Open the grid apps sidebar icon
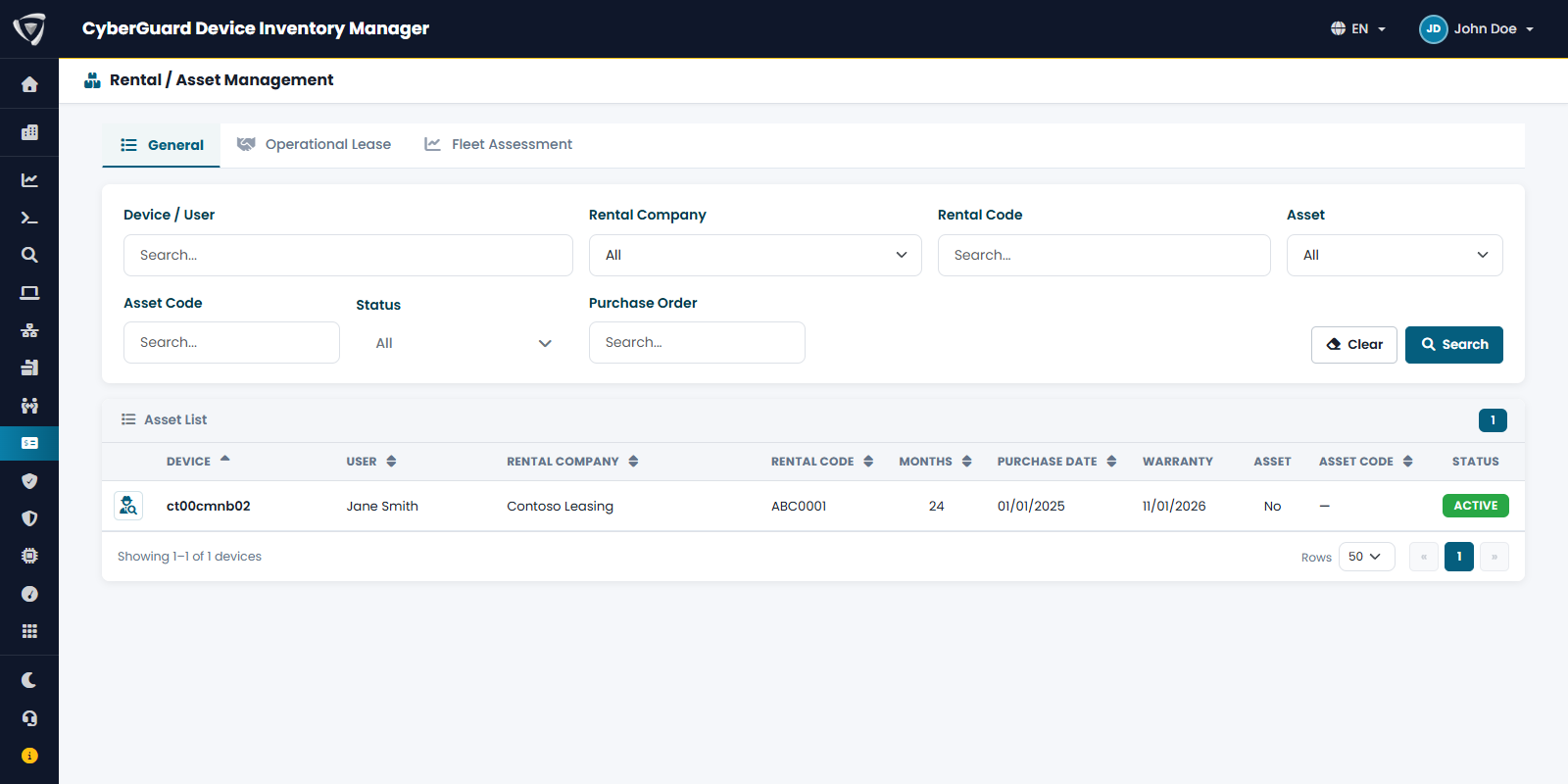This screenshot has width=1568, height=784. click(x=29, y=631)
